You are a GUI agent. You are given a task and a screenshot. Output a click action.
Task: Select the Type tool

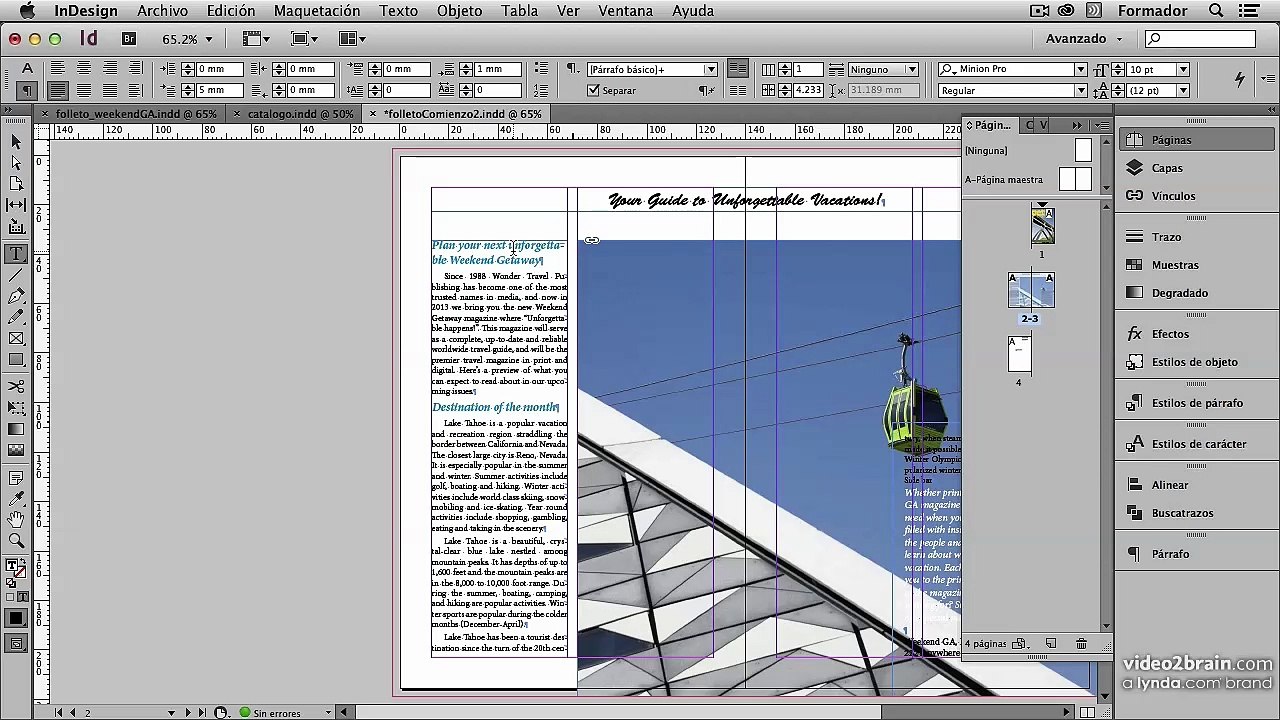(x=16, y=254)
